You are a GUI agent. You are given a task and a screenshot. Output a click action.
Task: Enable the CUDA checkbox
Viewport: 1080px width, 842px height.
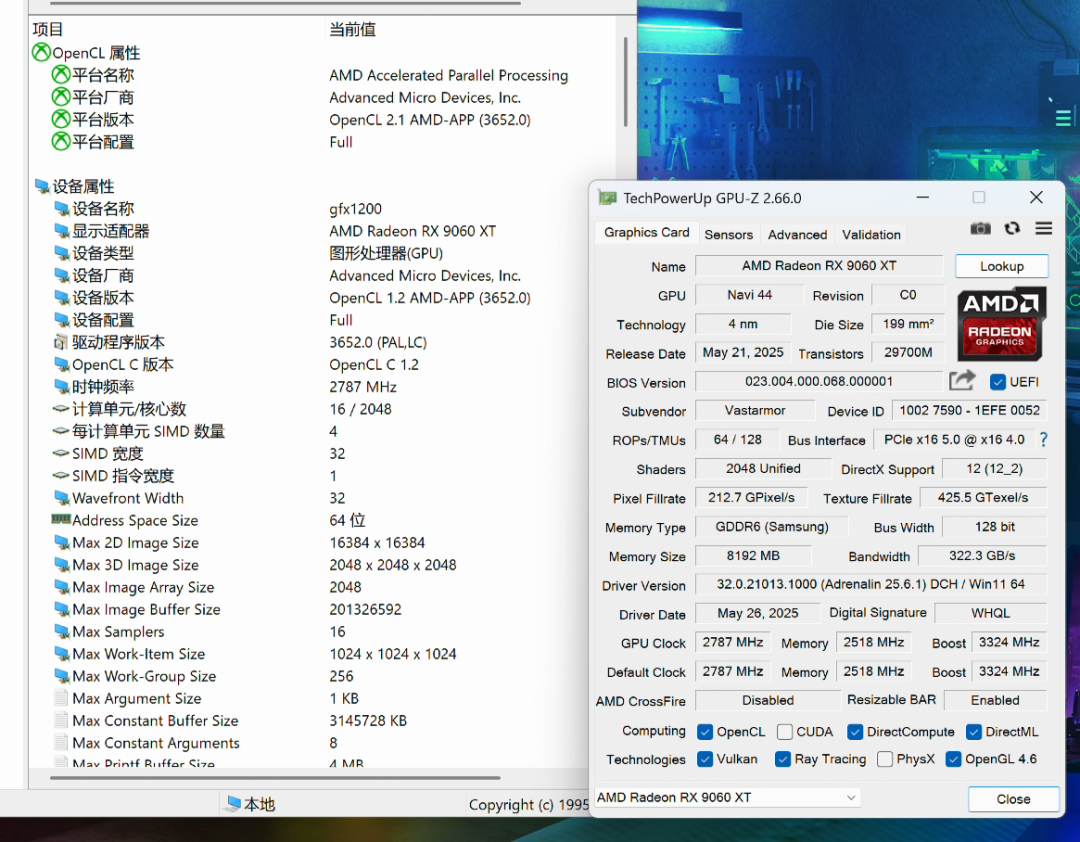pyautogui.click(x=785, y=732)
